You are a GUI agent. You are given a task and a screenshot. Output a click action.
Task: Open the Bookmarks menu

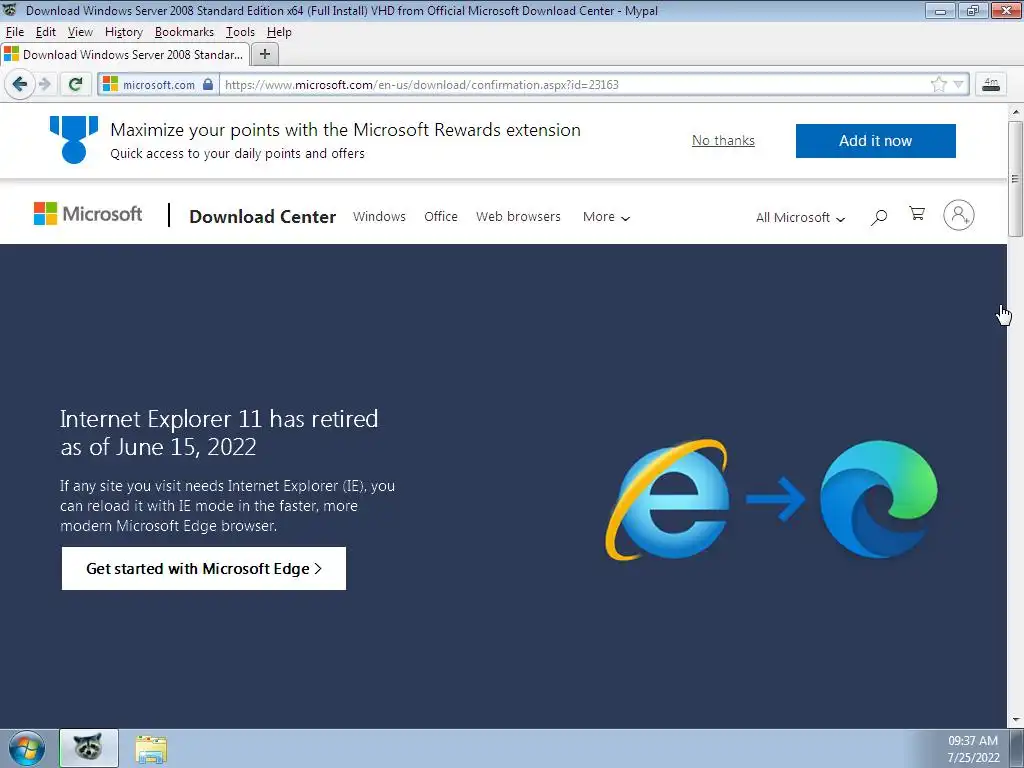click(x=184, y=32)
